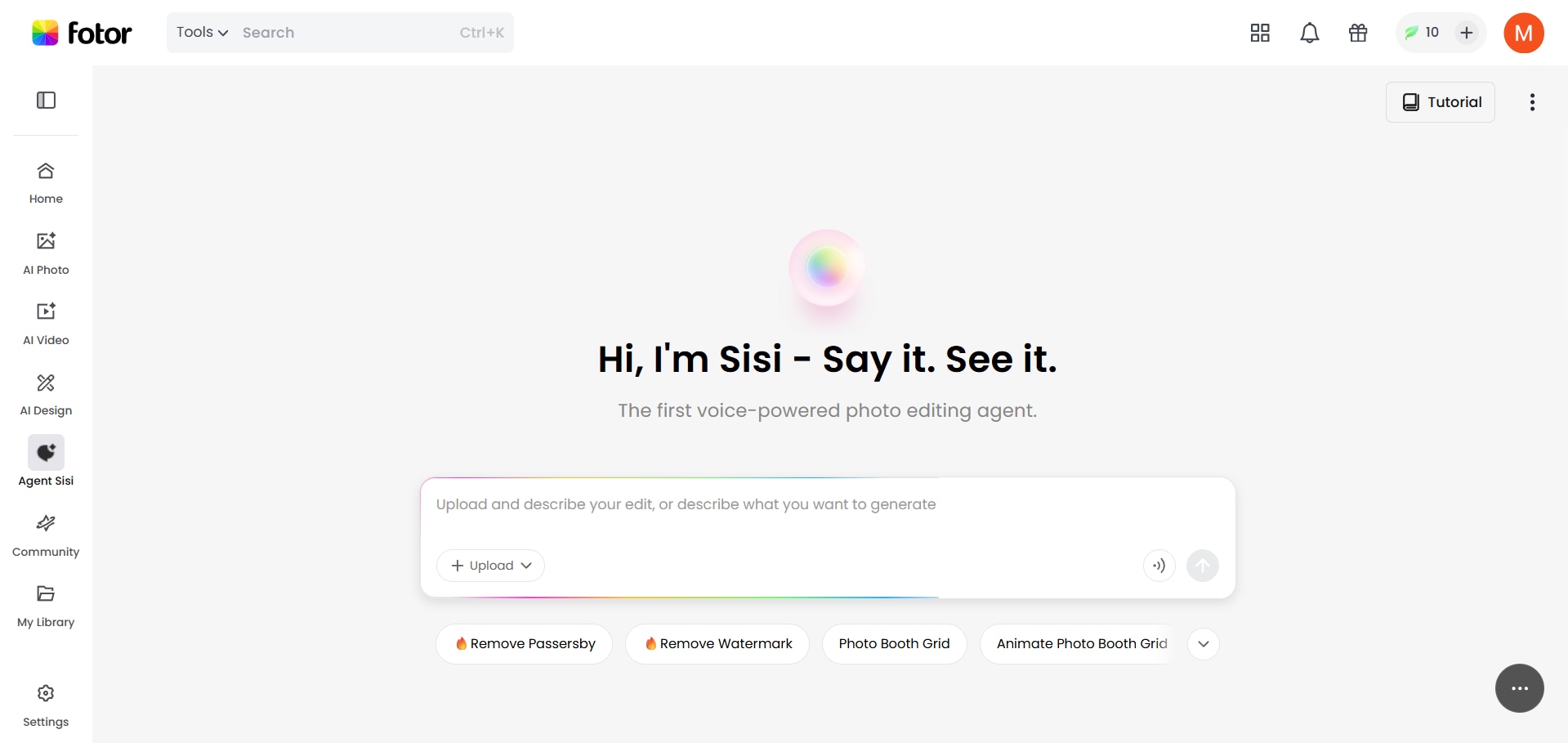Choose the Photo Booth Grid suggestion
Screen dimensions: 1568x743
point(894,644)
